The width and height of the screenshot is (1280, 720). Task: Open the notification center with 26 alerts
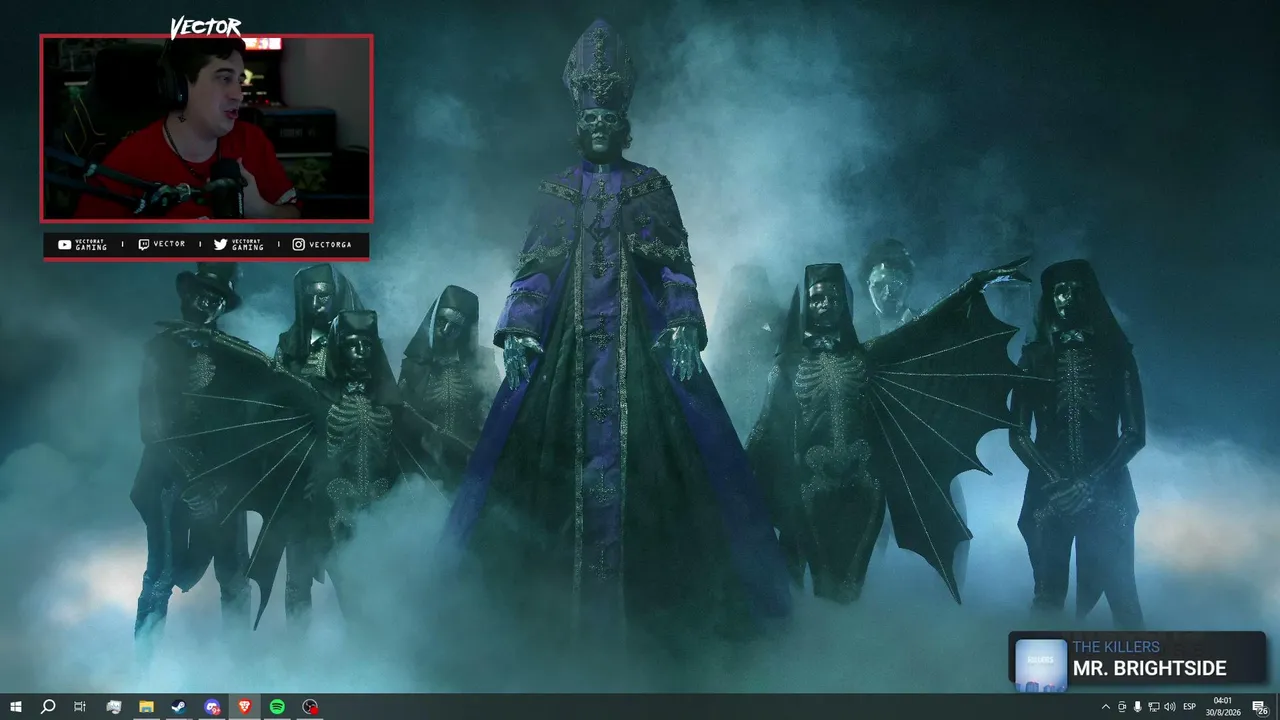1259,707
